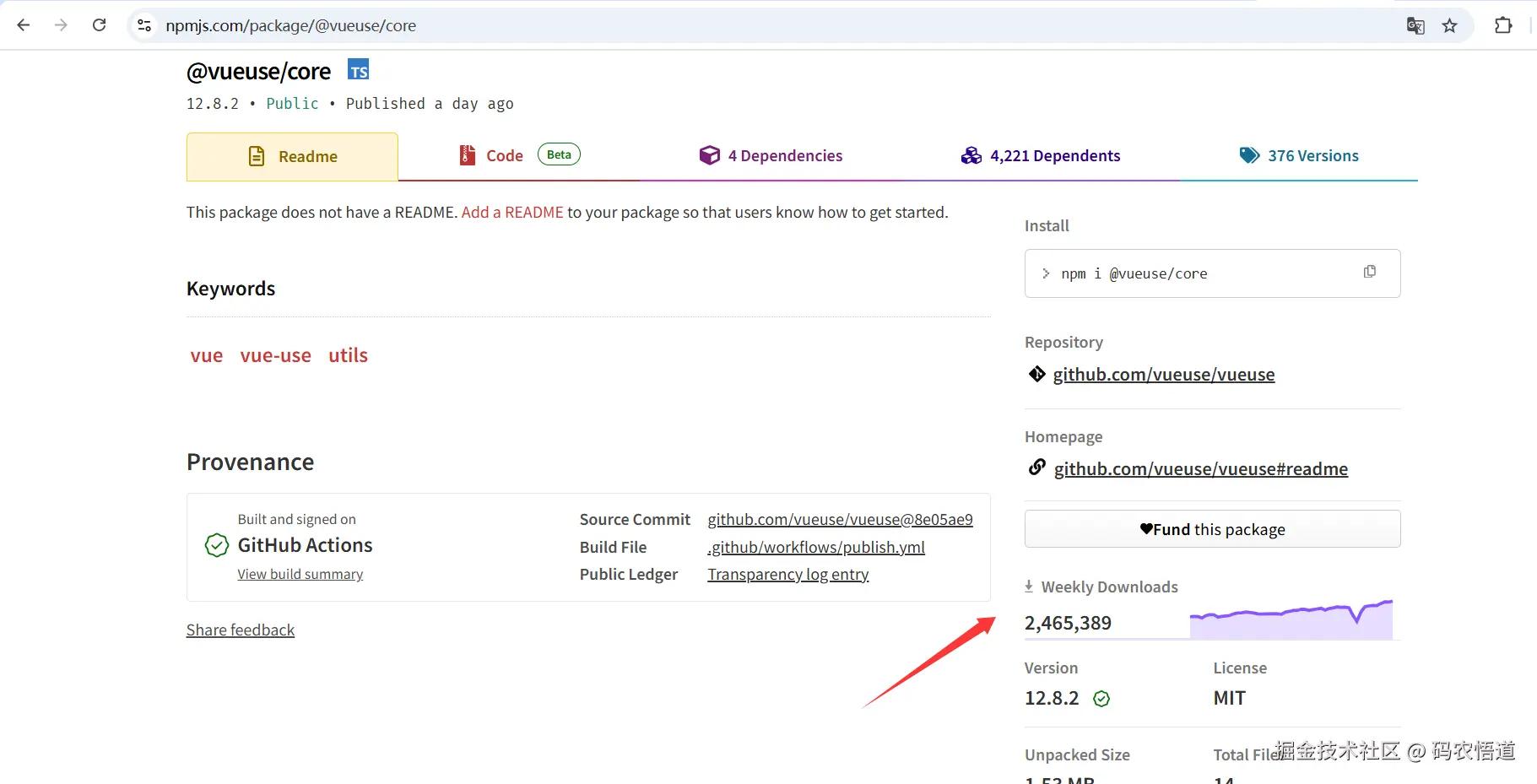Image resolution: width=1537 pixels, height=784 pixels.
Task: Click the weekly downloads sparkline chart
Action: pos(1291,619)
